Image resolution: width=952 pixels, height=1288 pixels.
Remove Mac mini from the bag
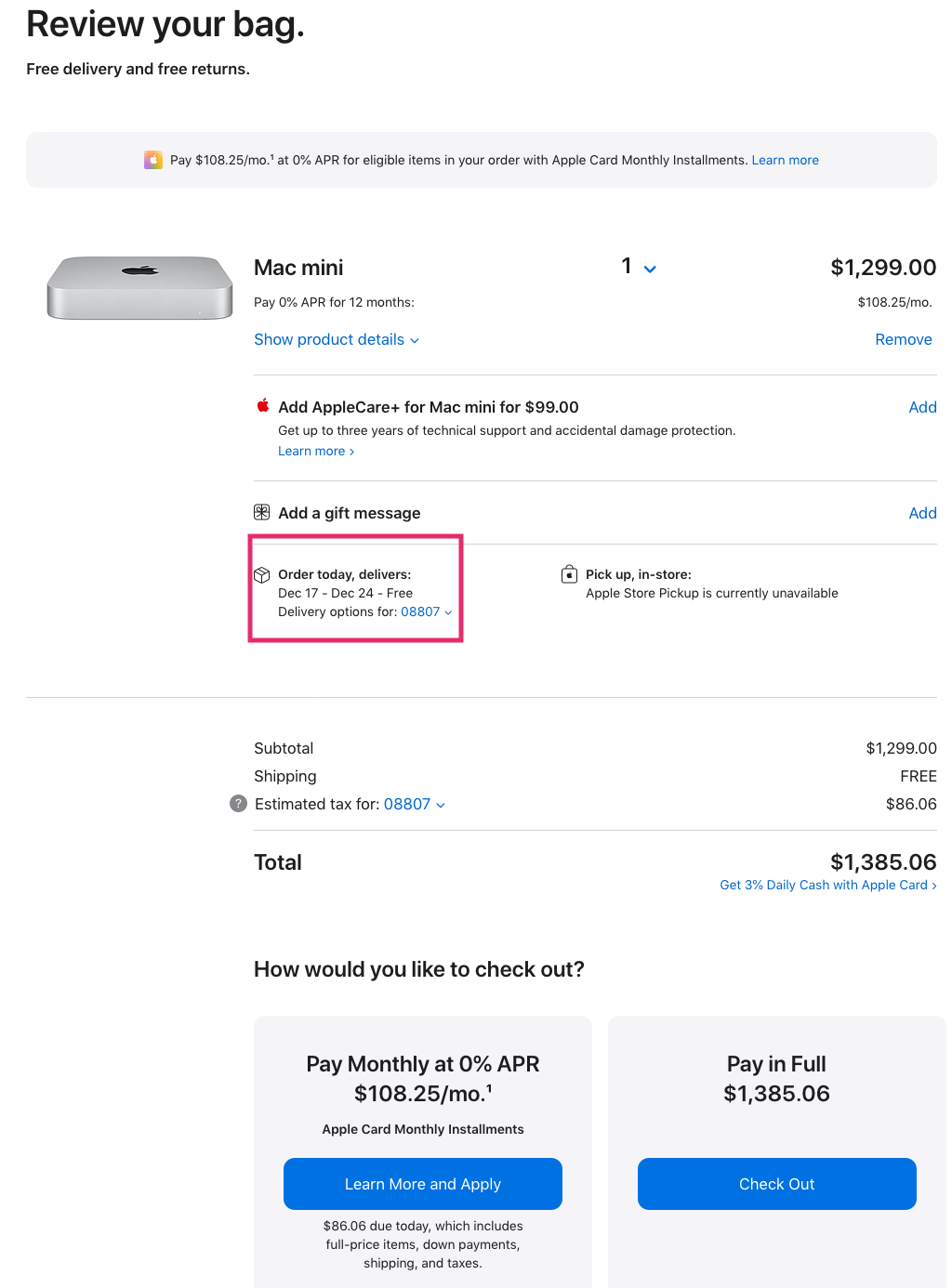point(904,340)
